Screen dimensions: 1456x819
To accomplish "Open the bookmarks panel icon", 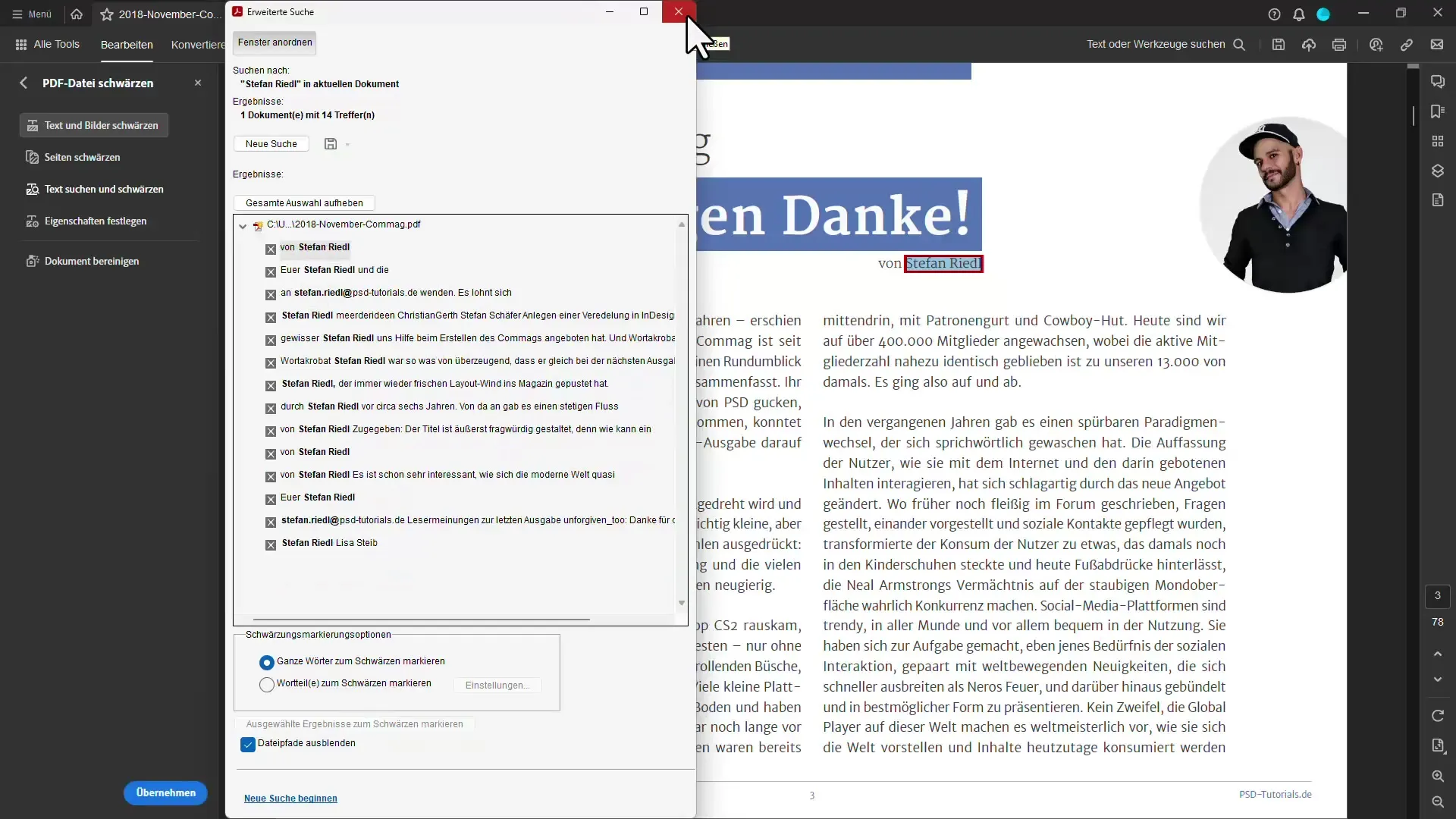I will point(1437,111).
